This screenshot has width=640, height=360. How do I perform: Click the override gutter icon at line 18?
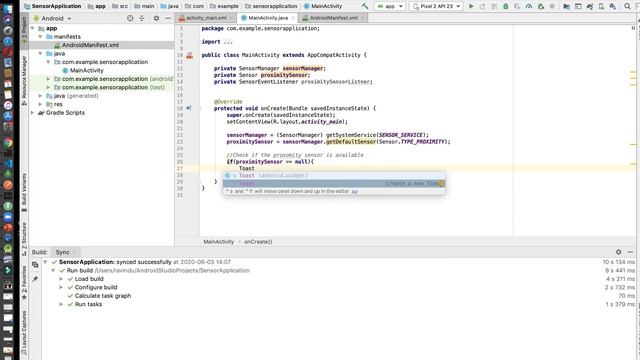coord(189,108)
